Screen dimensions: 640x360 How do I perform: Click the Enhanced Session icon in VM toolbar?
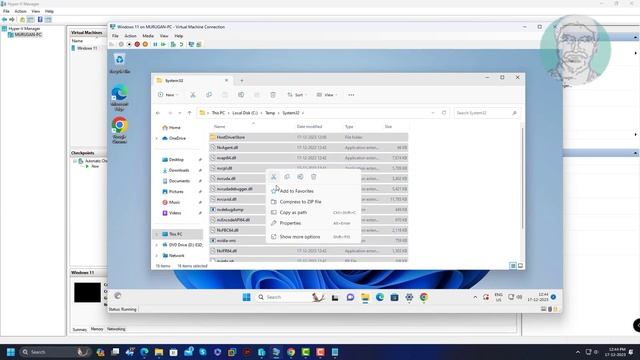tap(191, 44)
